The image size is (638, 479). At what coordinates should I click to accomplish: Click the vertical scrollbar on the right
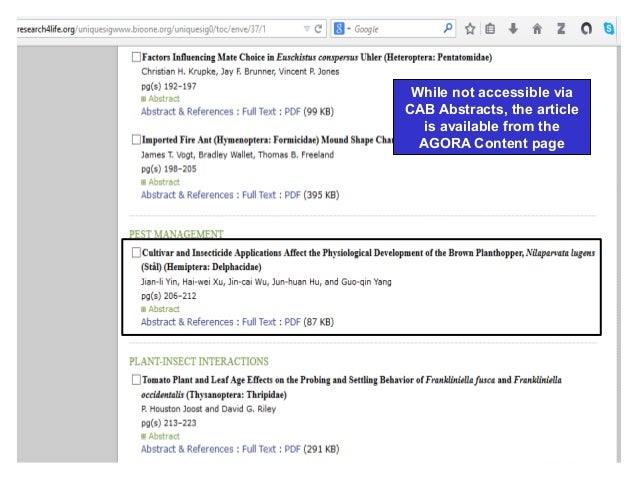(x=619, y=254)
